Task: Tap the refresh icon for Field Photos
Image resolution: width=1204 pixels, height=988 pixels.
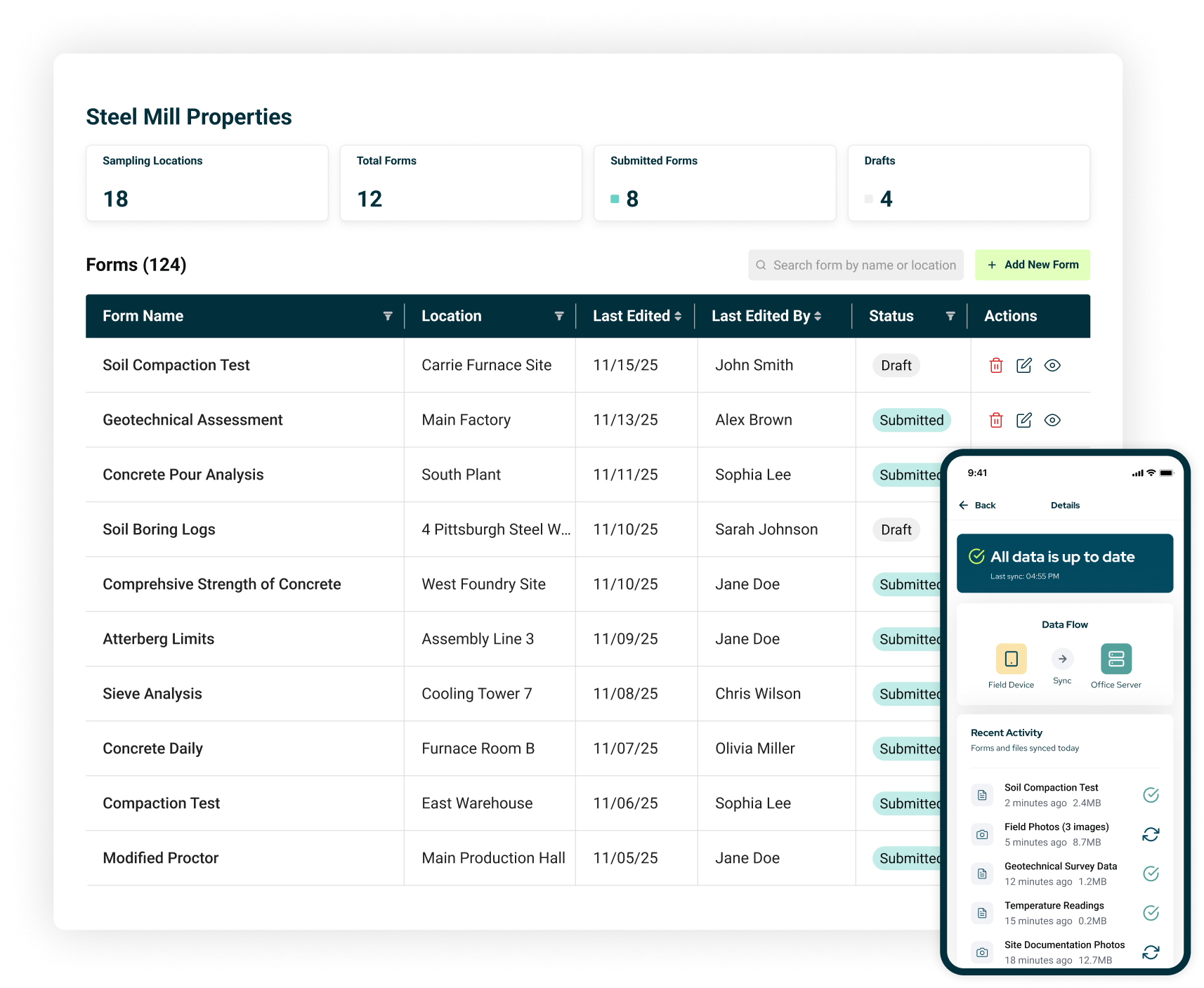Action: [1151, 834]
